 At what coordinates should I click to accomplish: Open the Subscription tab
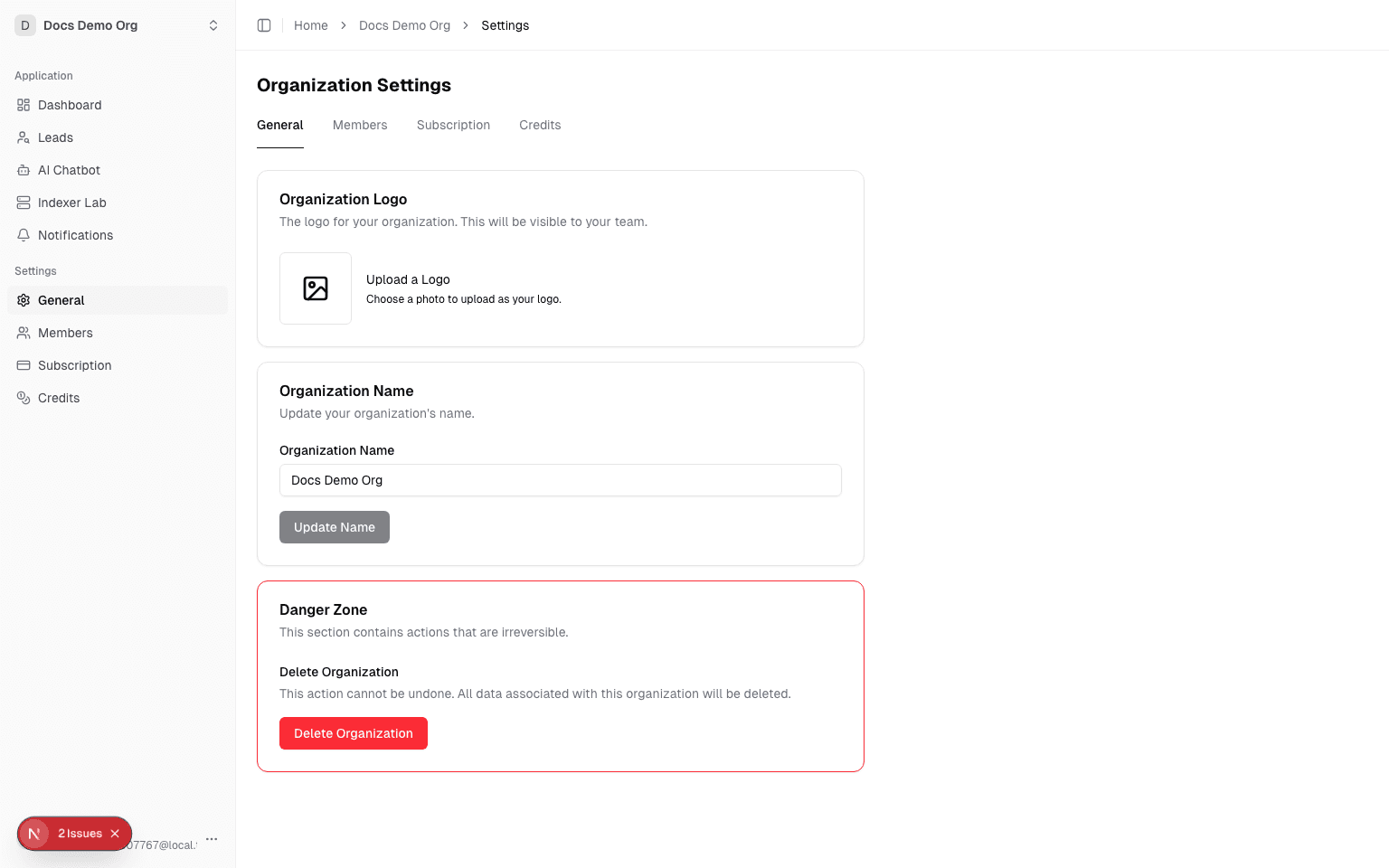click(453, 125)
